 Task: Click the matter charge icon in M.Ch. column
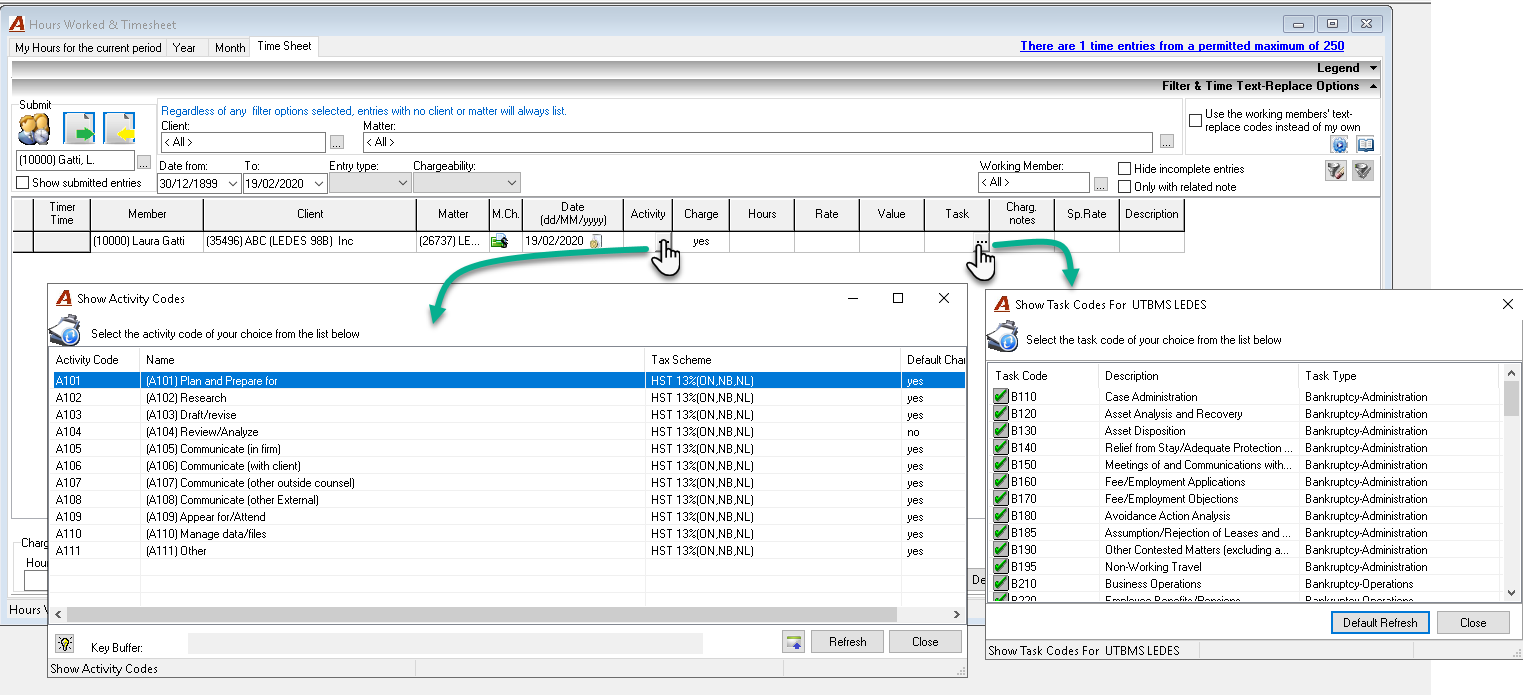[x=500, y=241]
